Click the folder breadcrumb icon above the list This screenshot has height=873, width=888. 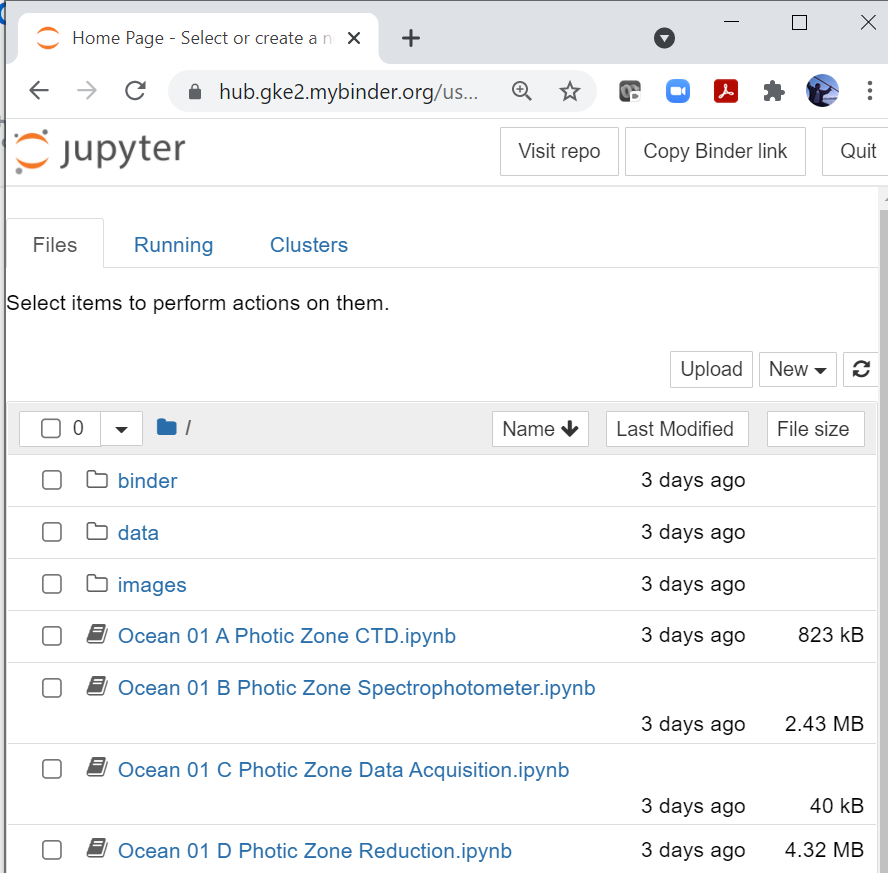point(166,427)
